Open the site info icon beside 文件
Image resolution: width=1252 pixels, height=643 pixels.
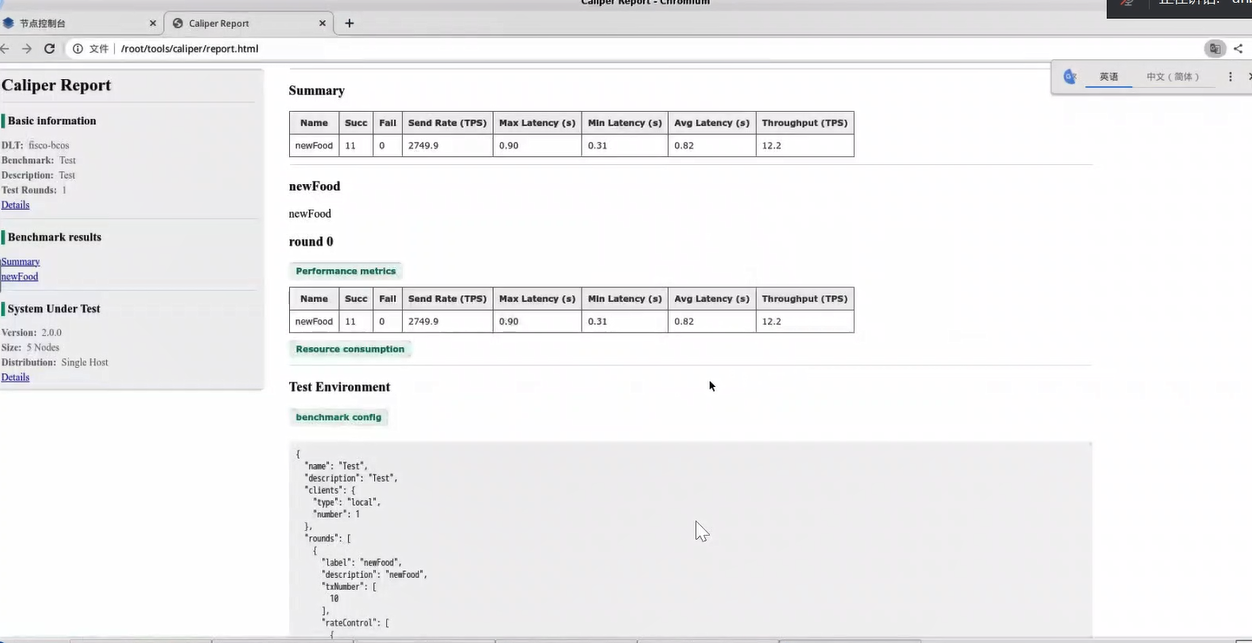tap(78, 48)
